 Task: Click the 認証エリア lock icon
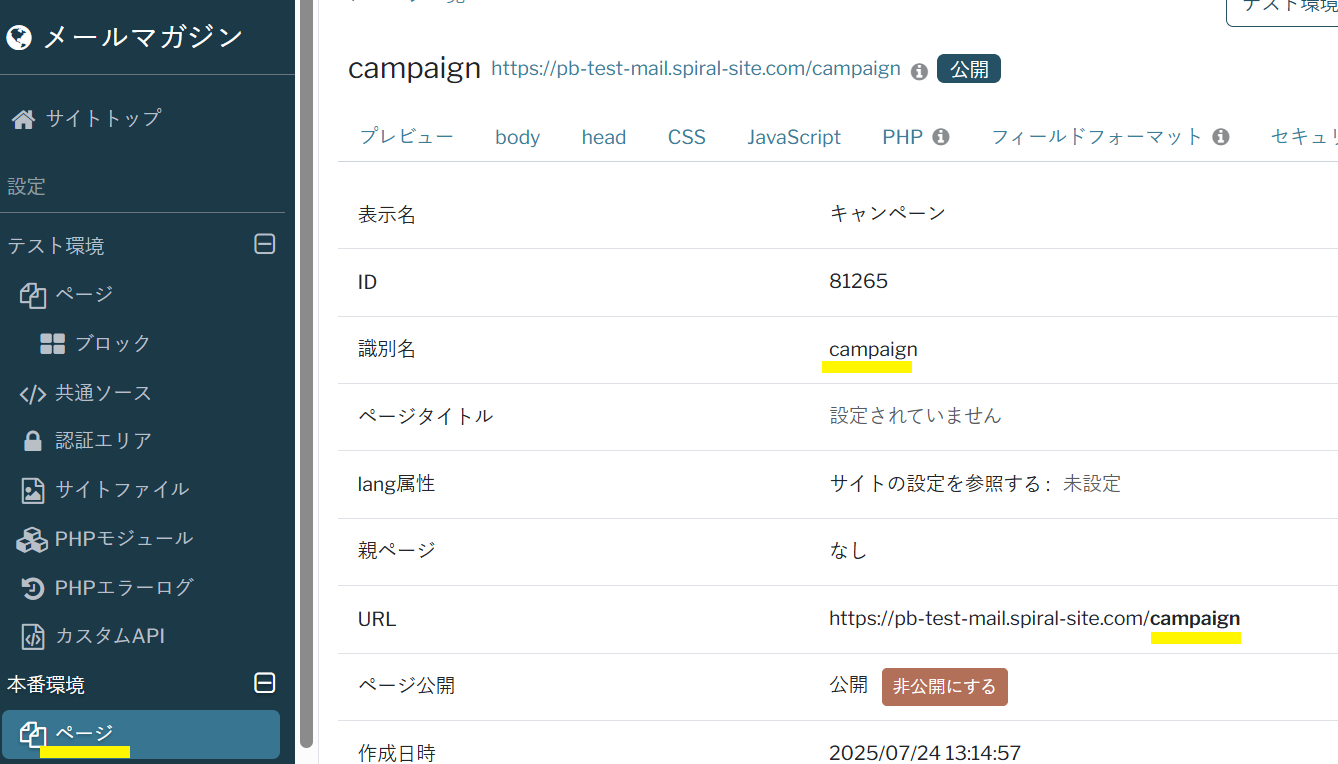[x=33, y=441]
